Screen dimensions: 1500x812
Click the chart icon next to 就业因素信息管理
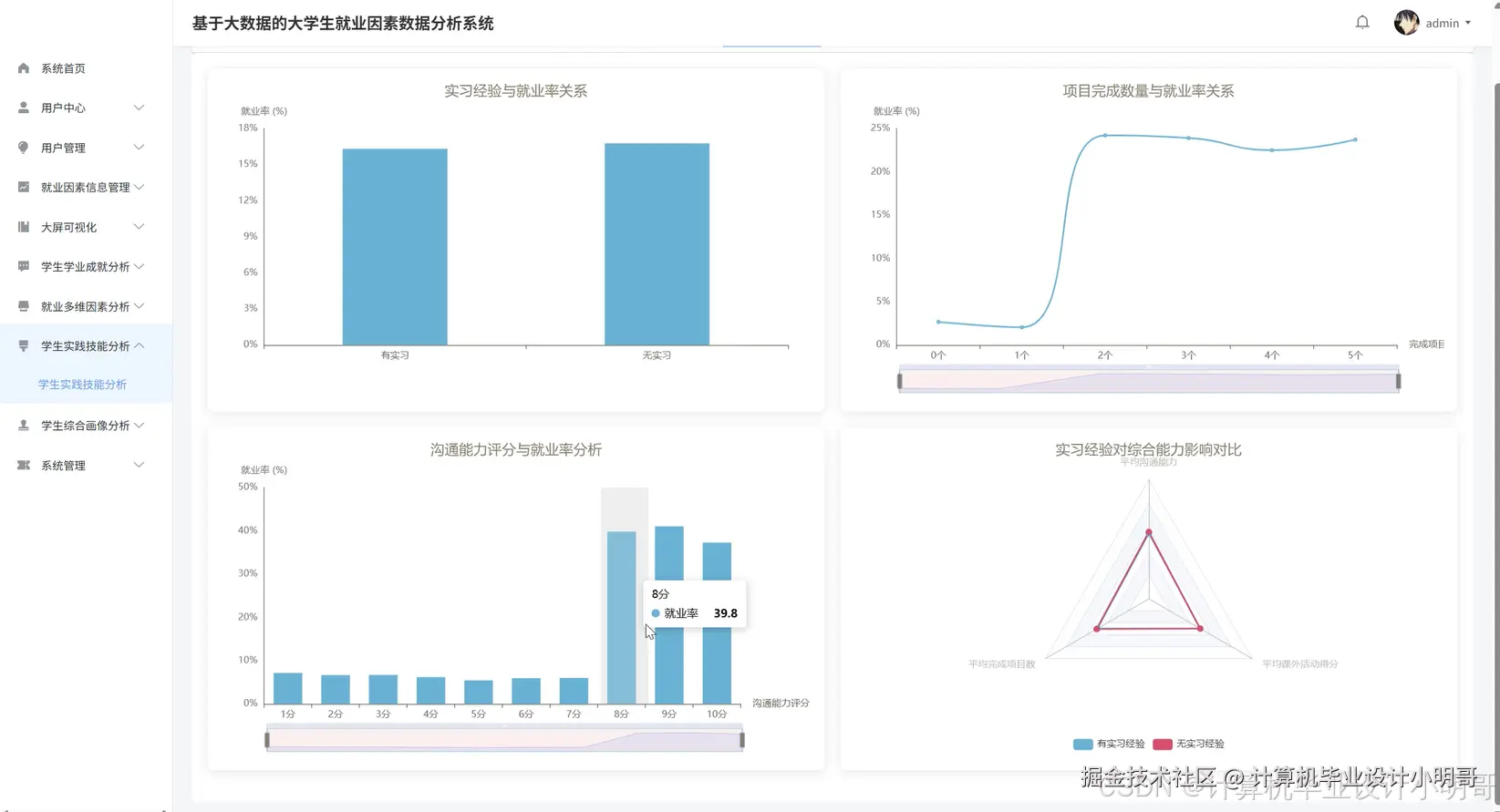[x=24, y=187]
